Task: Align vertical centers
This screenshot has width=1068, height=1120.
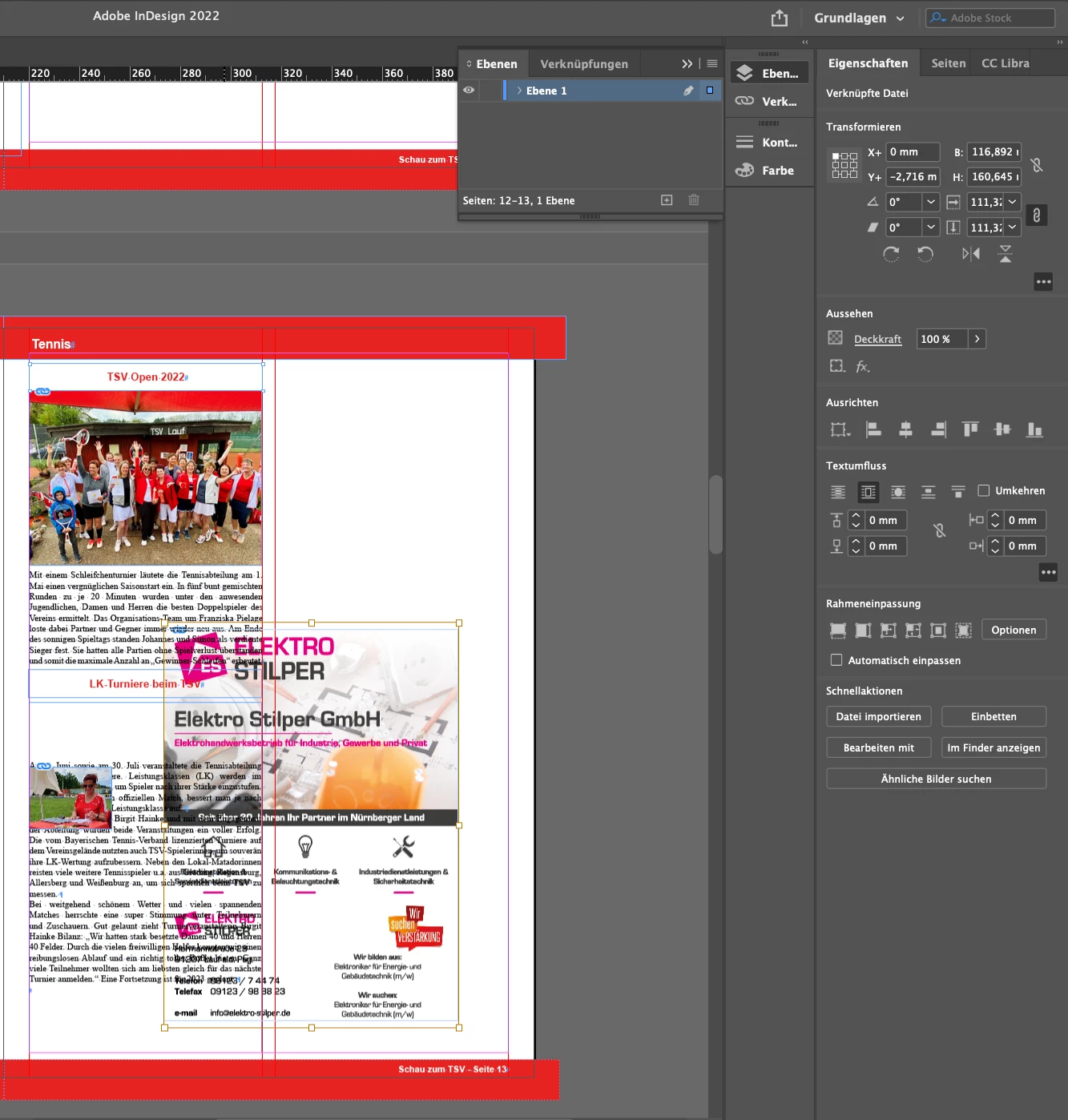Action: 1002,430
